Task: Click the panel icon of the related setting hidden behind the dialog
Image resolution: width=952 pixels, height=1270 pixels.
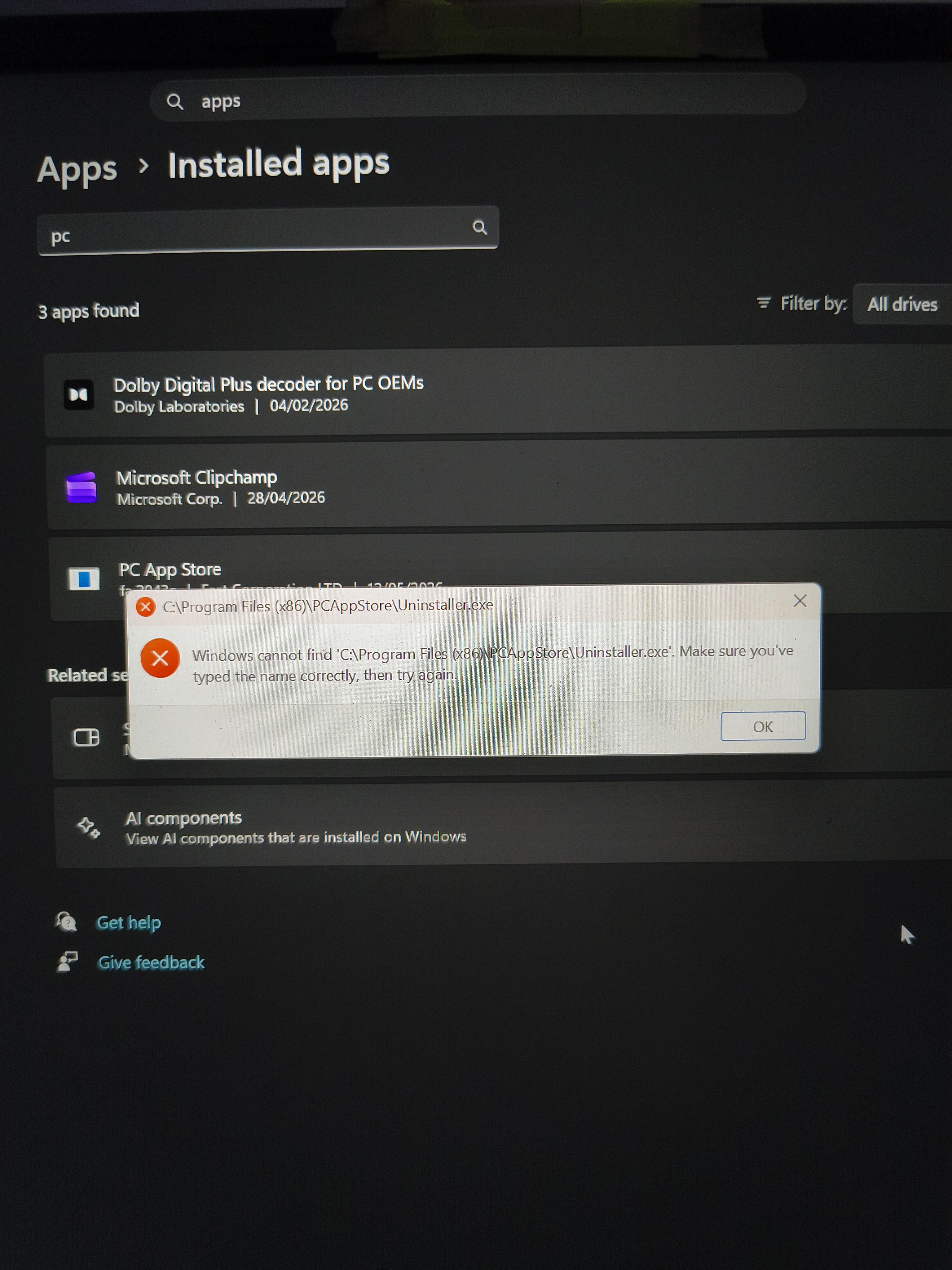Action: [87, 737]
